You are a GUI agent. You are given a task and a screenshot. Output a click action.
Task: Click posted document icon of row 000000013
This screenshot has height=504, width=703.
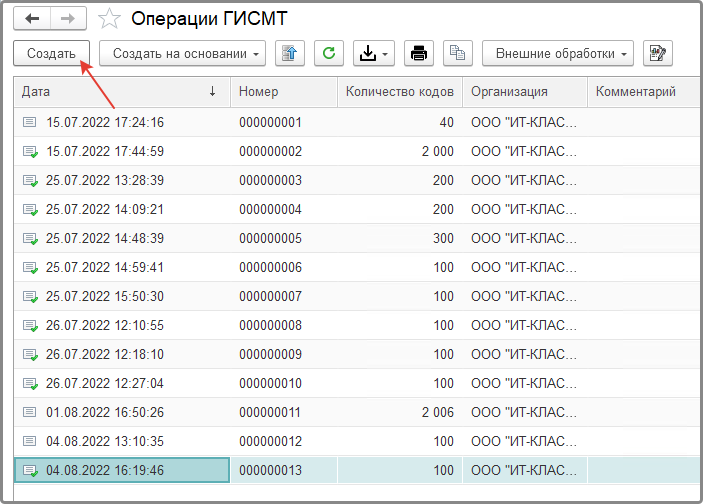coord(30,470)
